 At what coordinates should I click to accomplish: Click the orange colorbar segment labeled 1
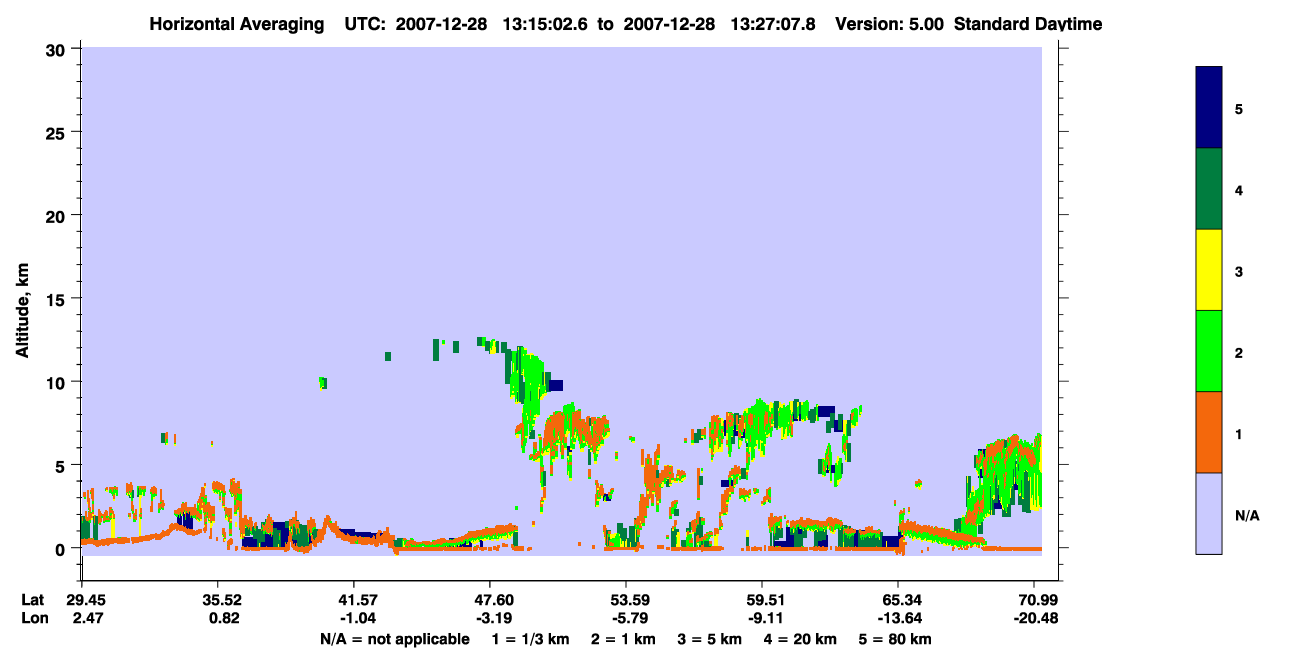coord(1209,432)
